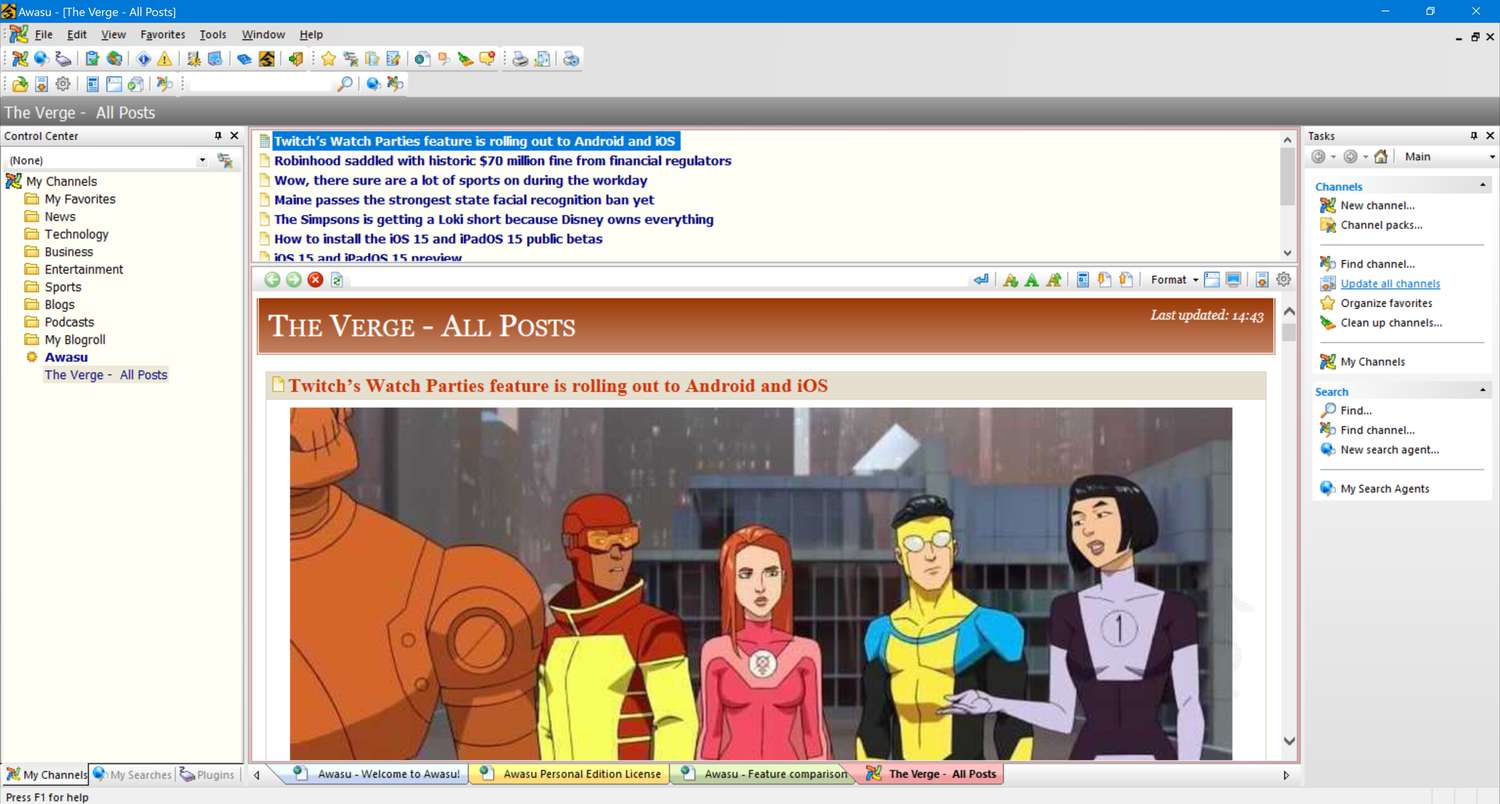Click the yellow warning triangle toolbar icon
1500x804 pixels.
pos(164,59)
